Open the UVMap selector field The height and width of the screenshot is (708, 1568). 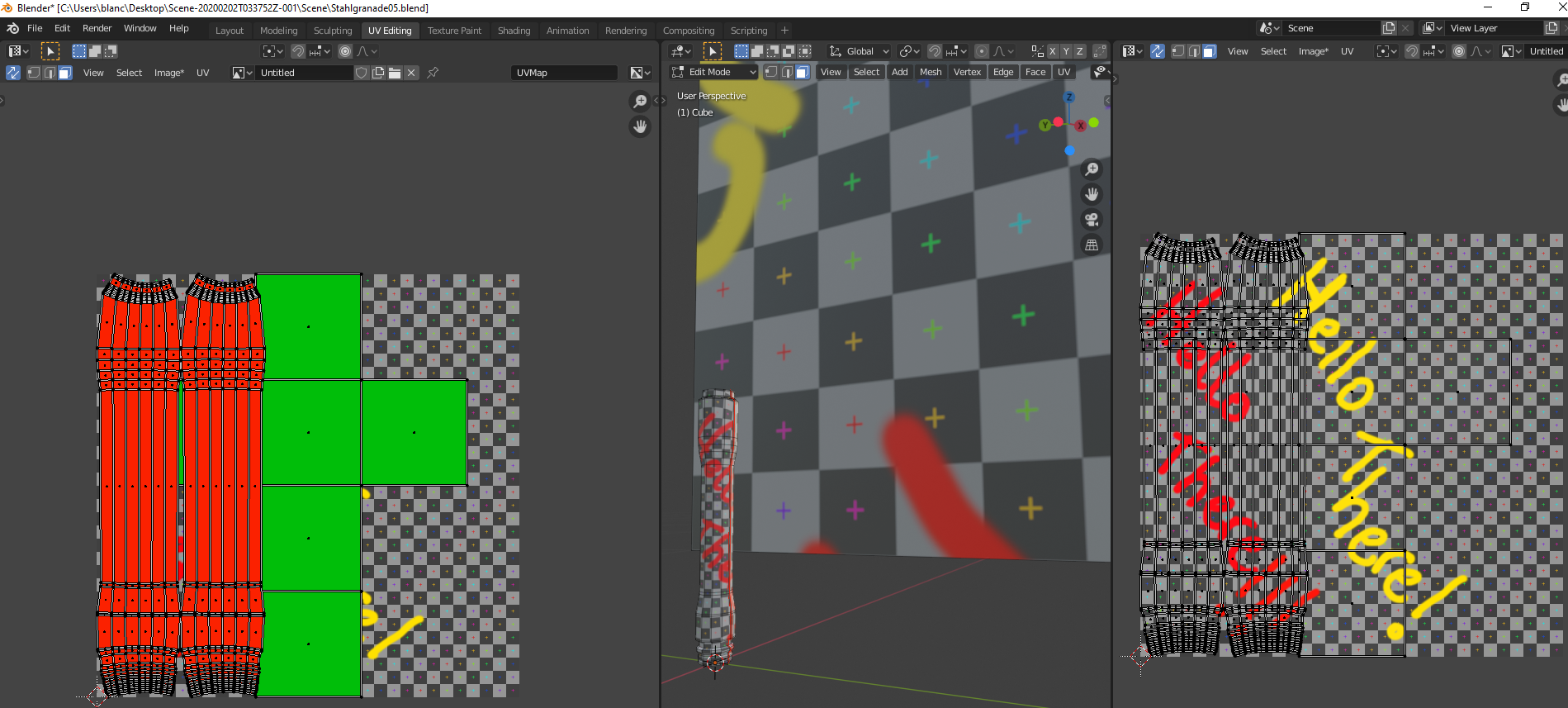point(563,73)
